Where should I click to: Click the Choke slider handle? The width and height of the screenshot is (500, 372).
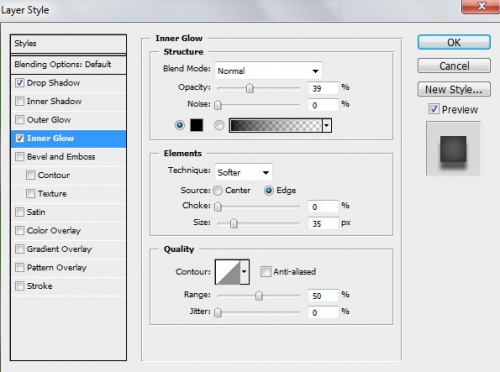point(218,207)
